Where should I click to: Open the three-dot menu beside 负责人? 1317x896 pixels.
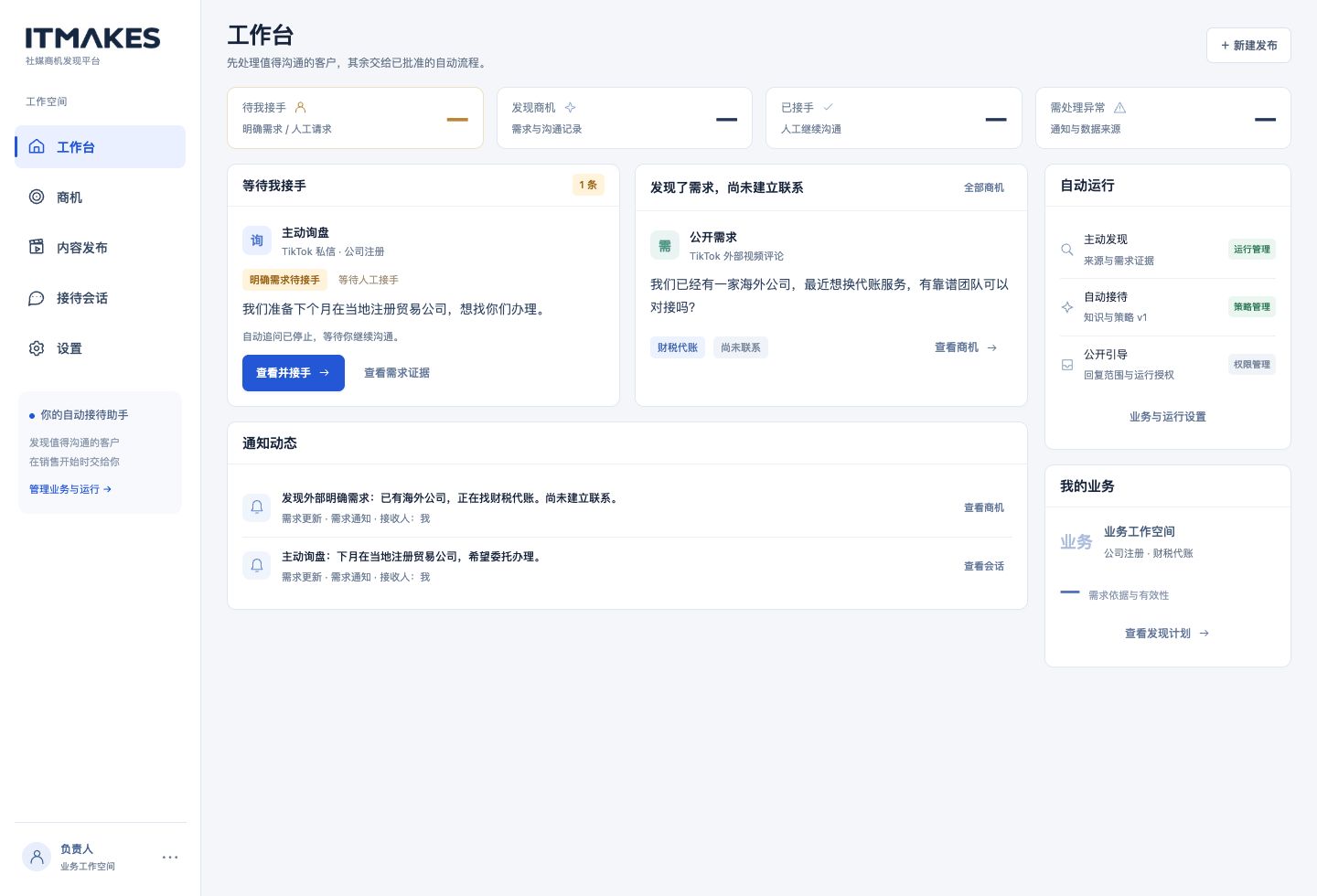[170, 857]
